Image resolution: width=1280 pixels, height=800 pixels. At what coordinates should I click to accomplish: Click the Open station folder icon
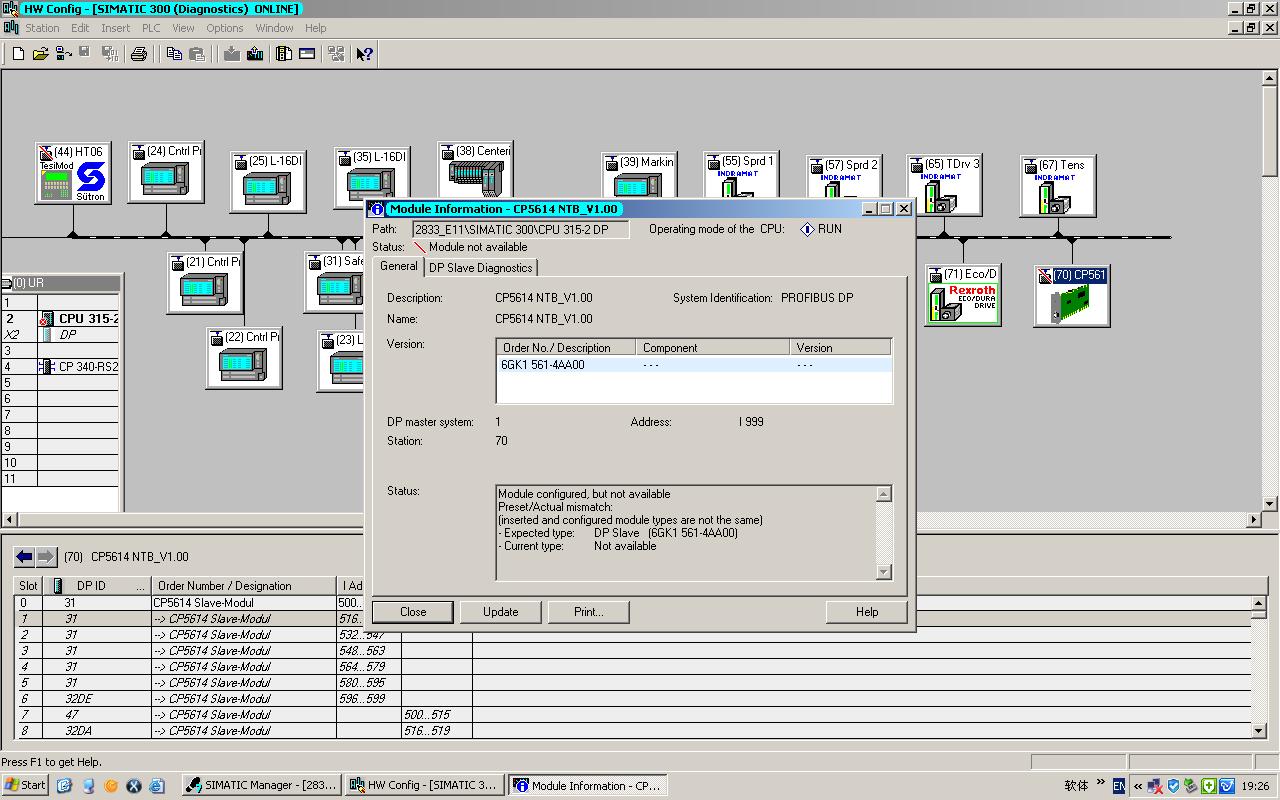40,54
